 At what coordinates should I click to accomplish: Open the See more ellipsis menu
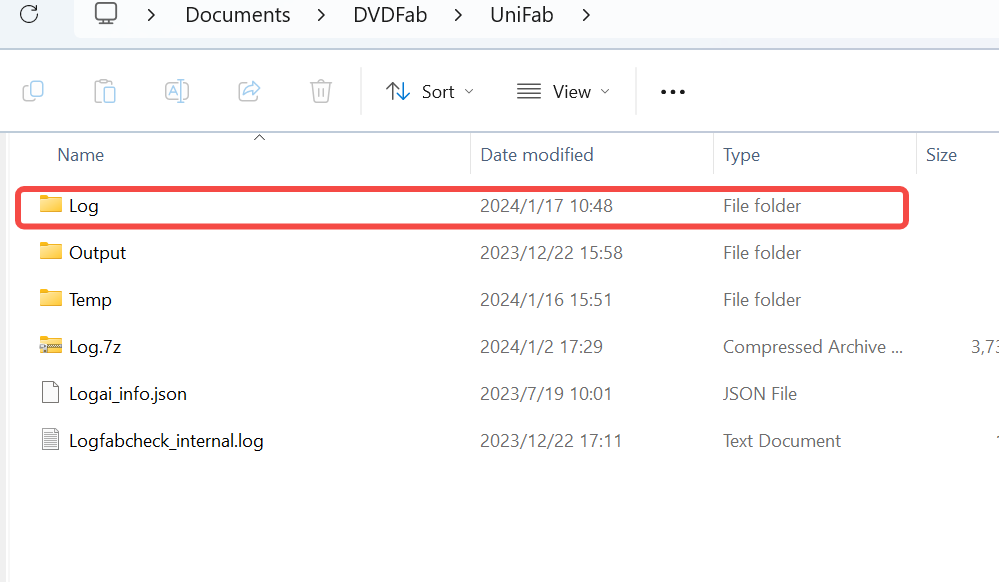(673, 92)
